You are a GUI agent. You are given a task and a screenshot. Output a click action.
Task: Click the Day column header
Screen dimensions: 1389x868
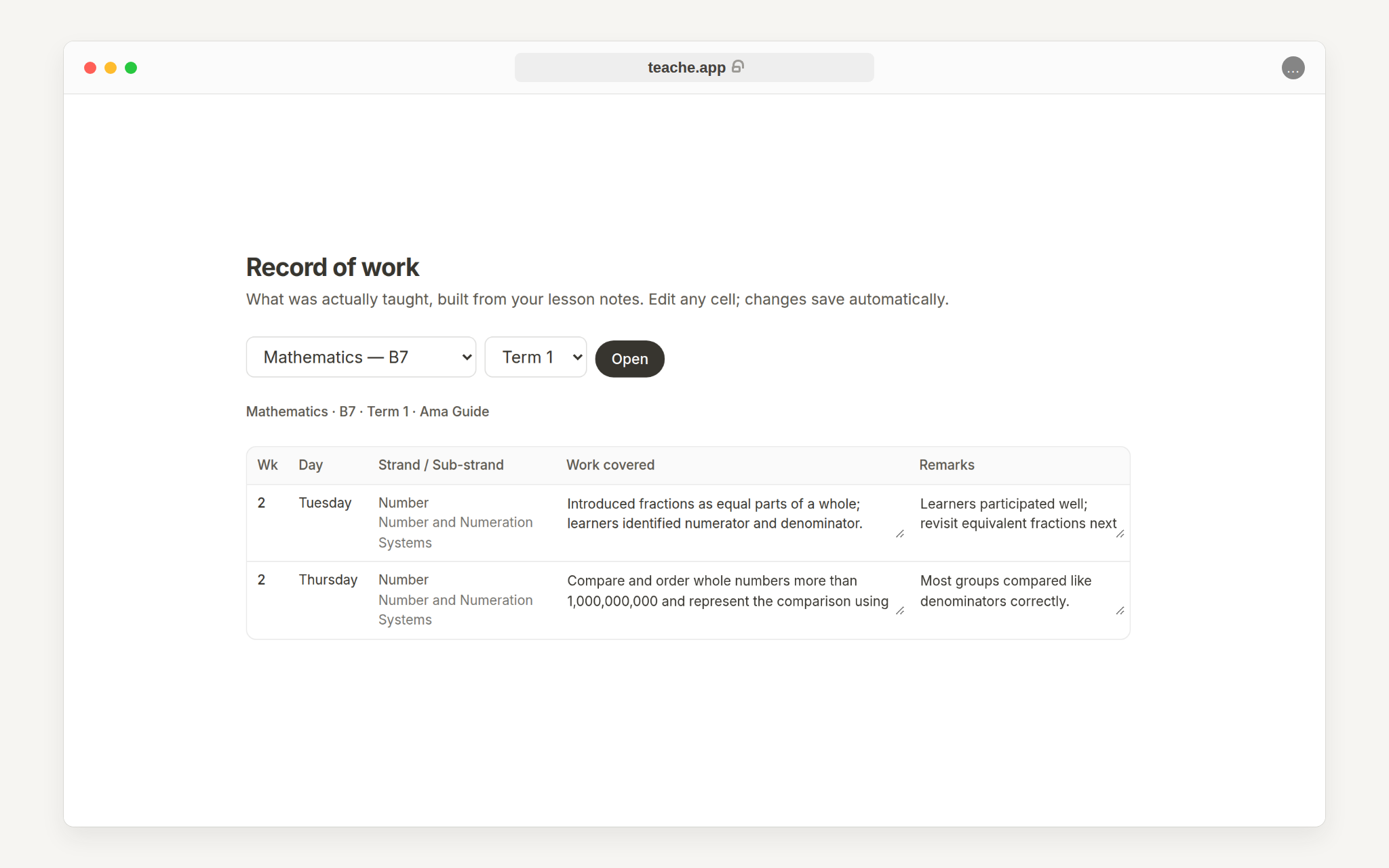tap(311, 465)
